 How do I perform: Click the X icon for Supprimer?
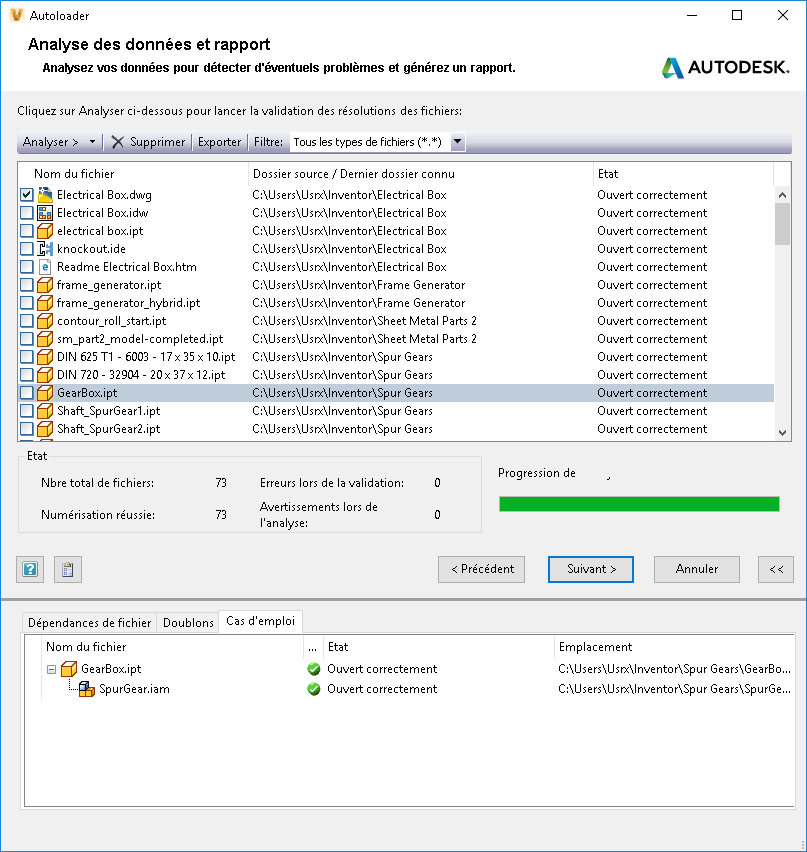coord(117,142)
